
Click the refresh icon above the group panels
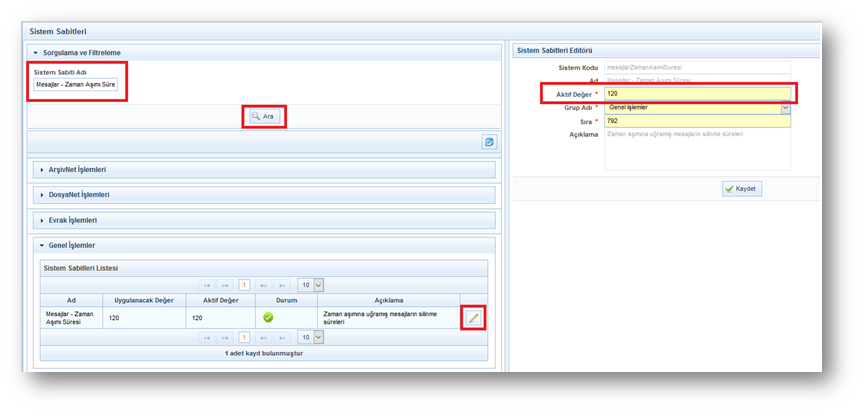[489, 142]
